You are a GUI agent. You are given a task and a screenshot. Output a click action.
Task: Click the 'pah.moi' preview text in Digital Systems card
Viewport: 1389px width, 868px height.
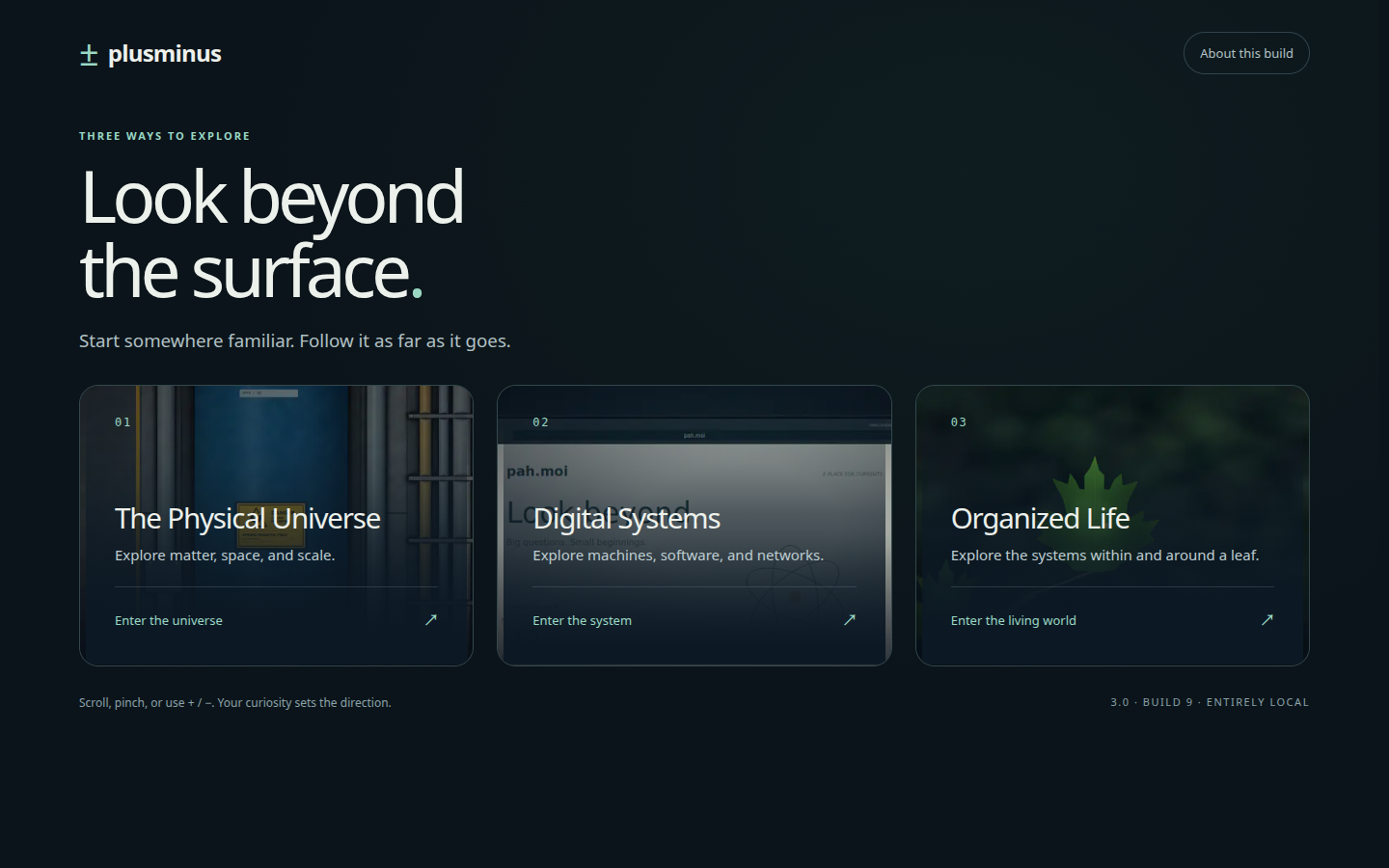pyautogui.click(x=537, y=471)
